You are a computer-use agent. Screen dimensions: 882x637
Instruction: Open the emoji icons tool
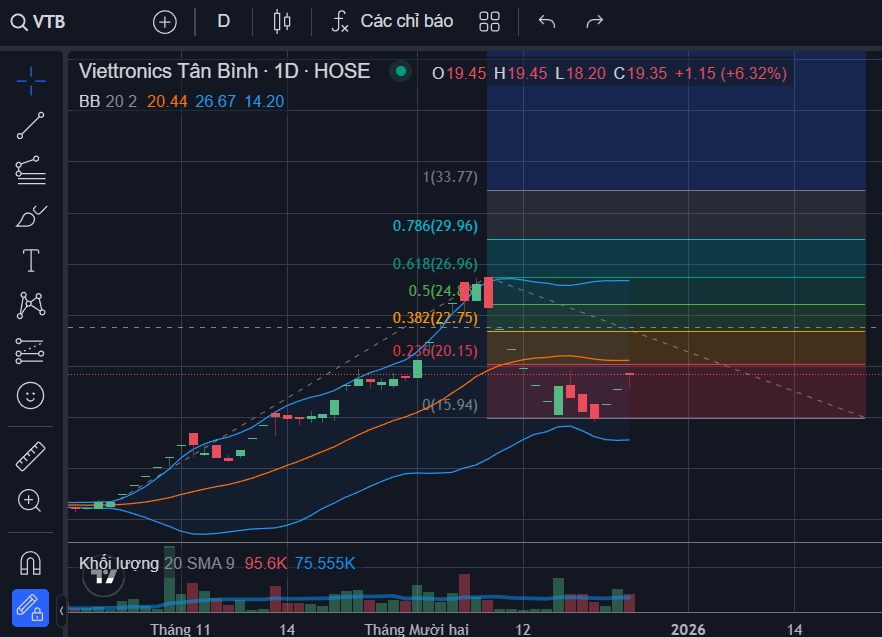coord(30,396)
